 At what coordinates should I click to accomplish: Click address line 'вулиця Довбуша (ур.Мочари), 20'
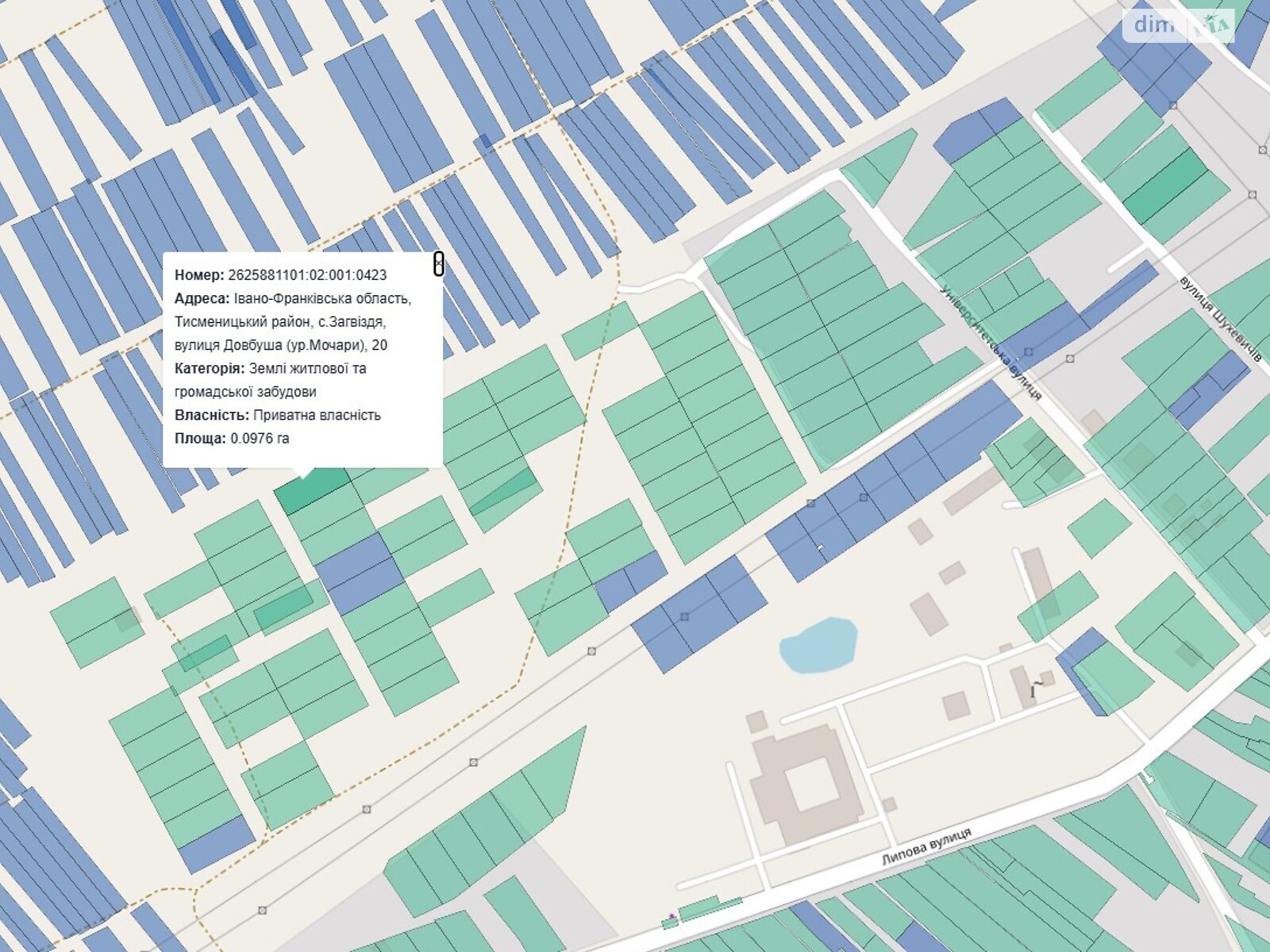point(281,345)
